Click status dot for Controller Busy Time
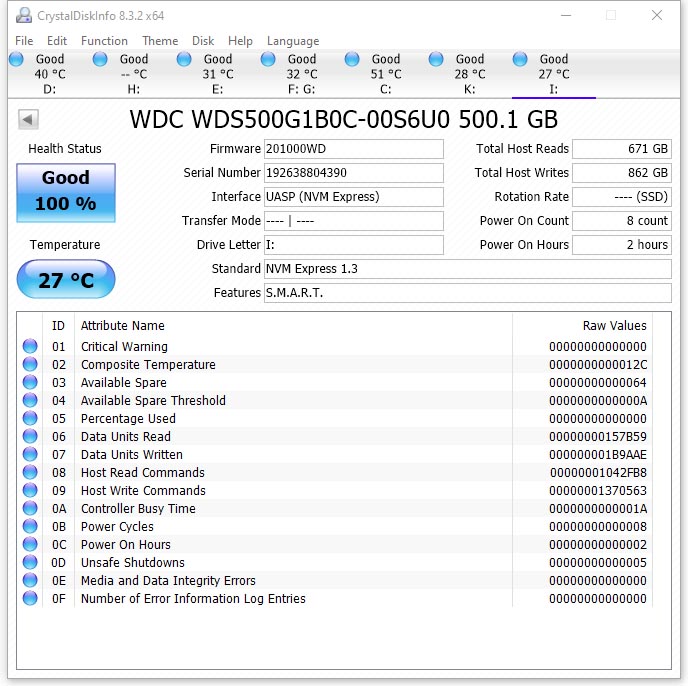Screen dimensions: 688x686 point(30,508)
